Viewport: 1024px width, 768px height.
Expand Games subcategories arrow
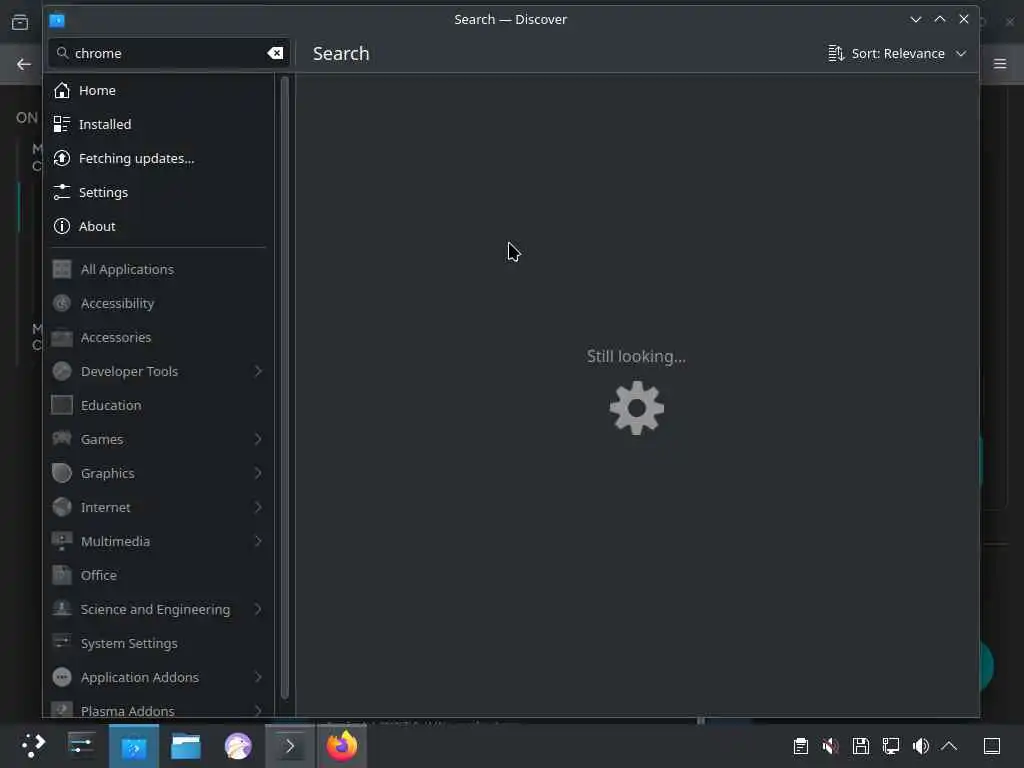[x=258, y=439]
